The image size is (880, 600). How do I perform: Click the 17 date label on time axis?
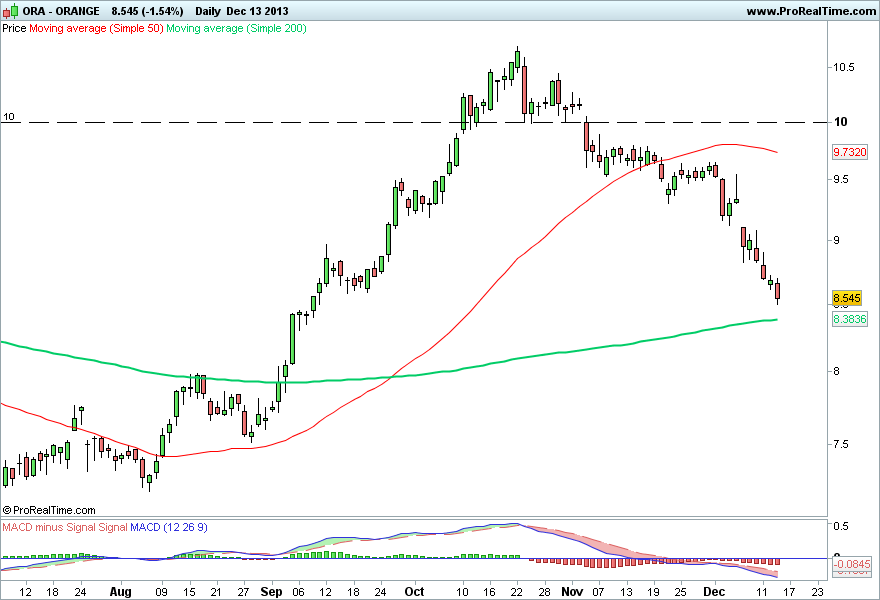789,592
